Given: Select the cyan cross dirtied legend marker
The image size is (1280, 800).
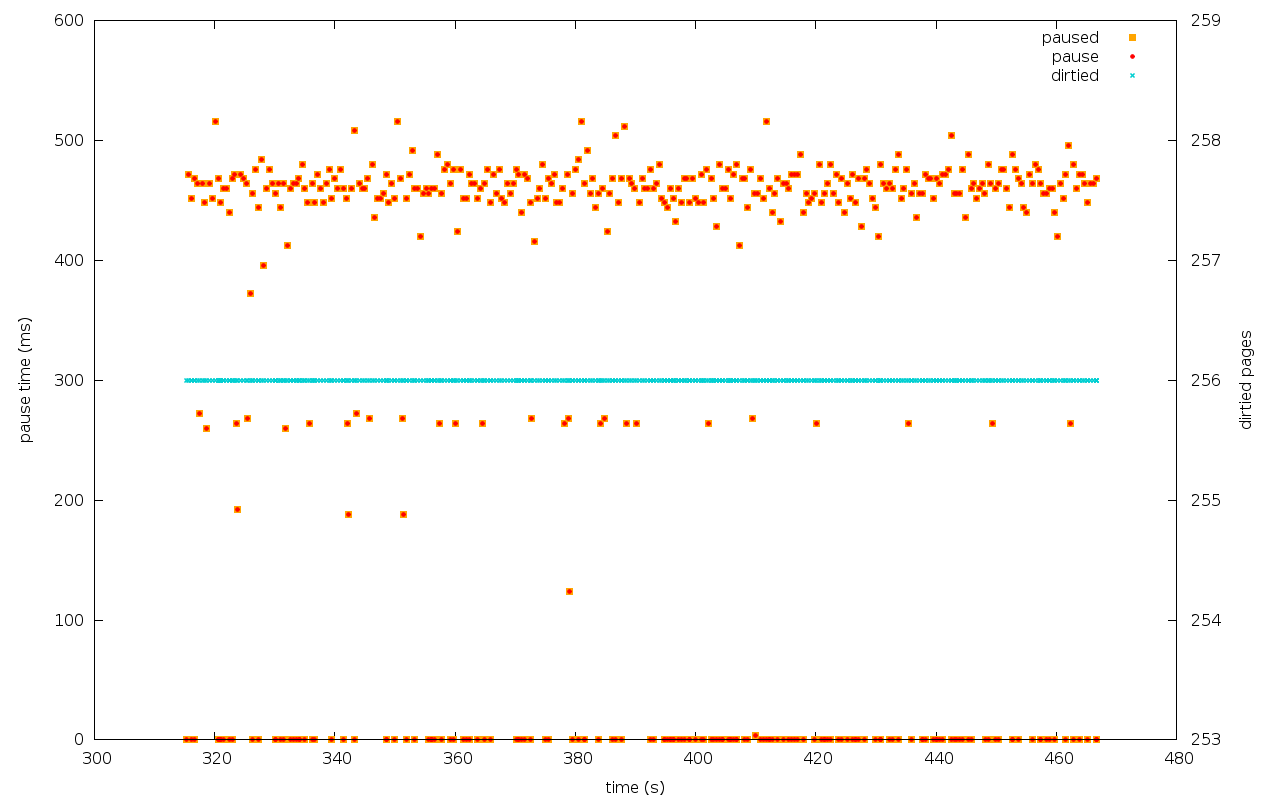Looking at the screenshot, I should click(1133, 76).
